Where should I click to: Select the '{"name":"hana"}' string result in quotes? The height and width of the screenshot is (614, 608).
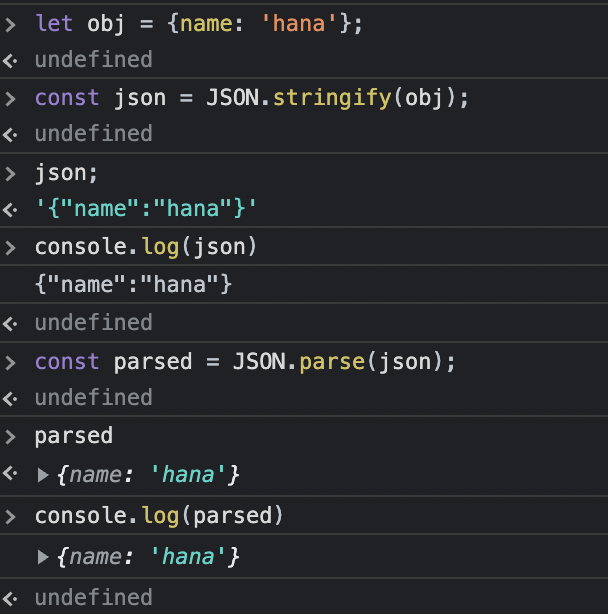click(146, 208)
